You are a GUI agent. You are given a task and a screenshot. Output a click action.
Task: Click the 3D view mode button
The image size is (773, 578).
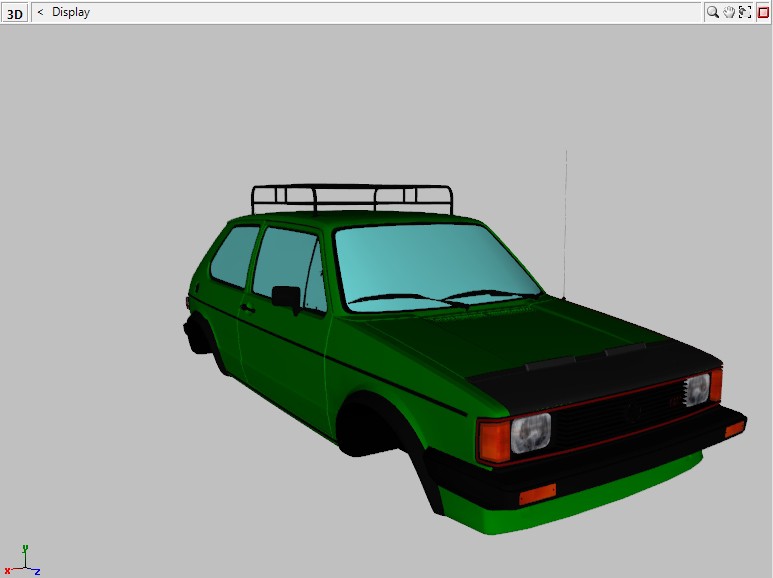(x=15, y=13)
